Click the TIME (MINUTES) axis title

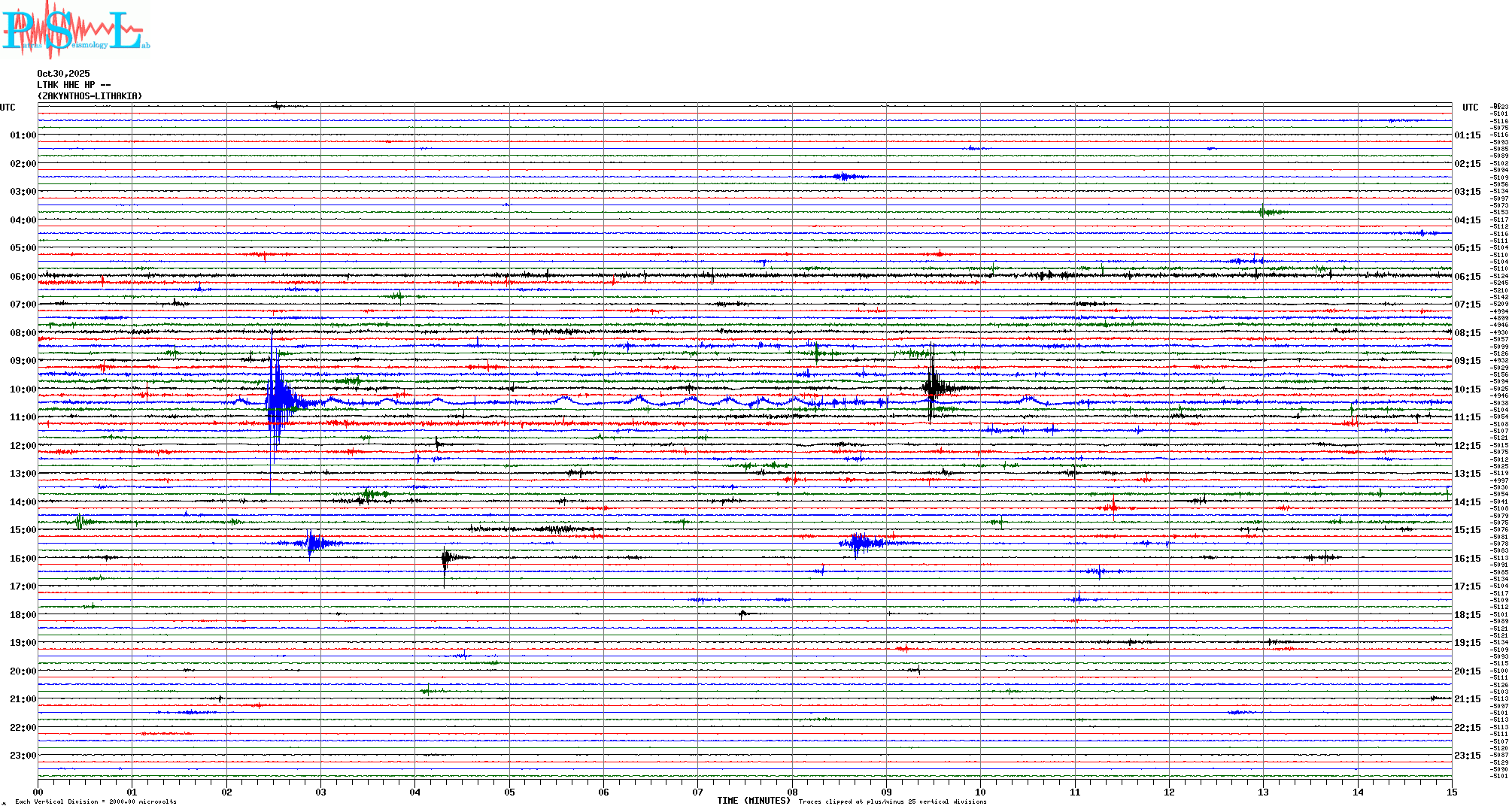point(753,801)
